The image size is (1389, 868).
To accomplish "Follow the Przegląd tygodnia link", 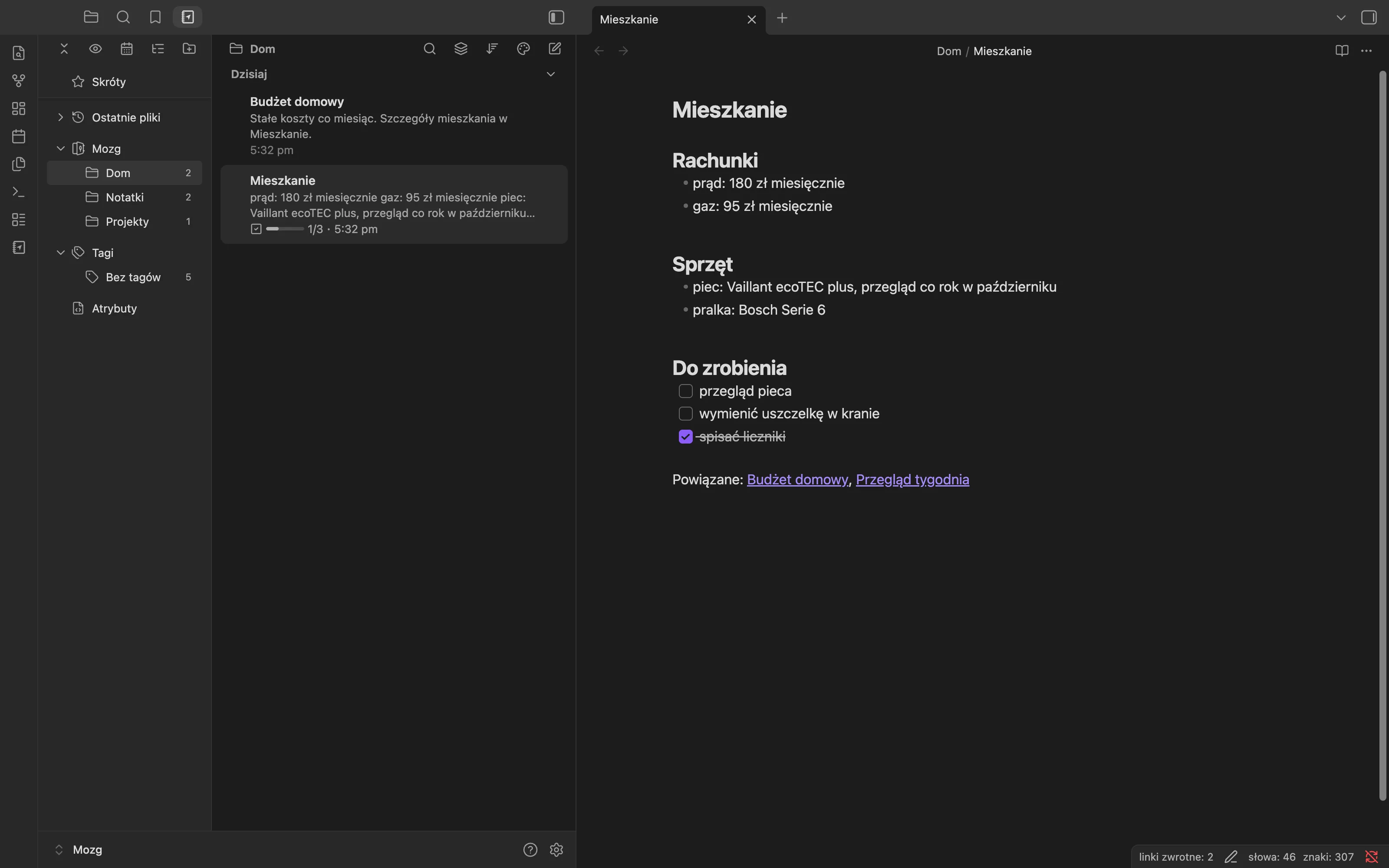I will [x=912, y=479].
